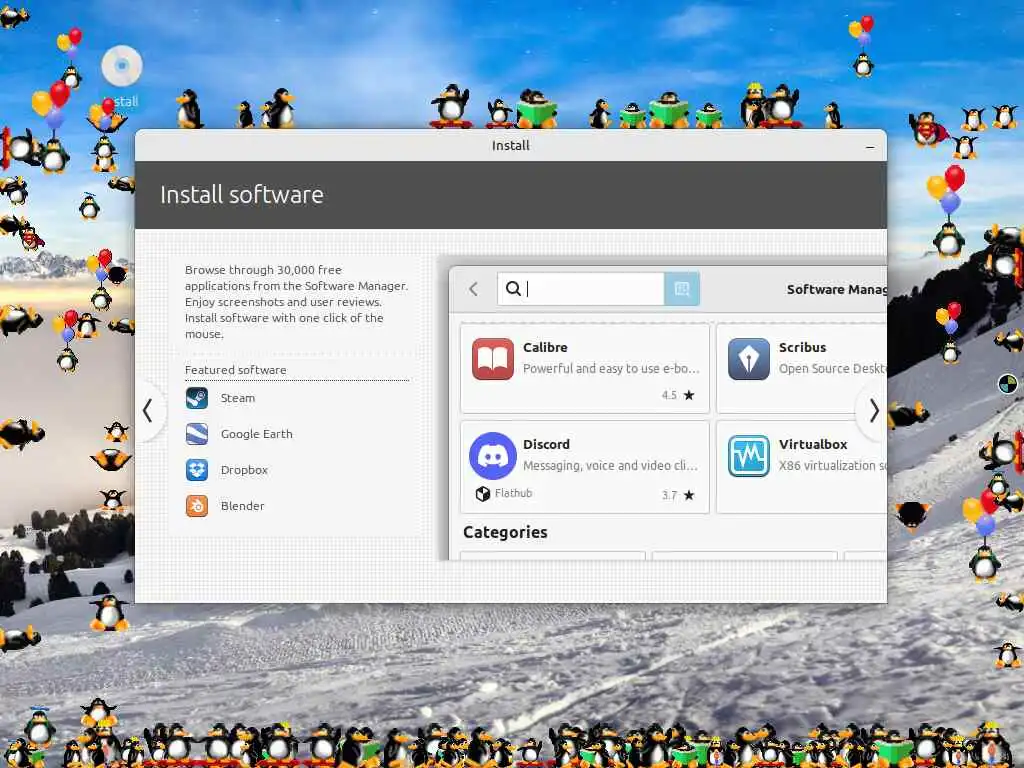Click the Calibre title text
The width and height of the screenshot is (1024, 768).
click(x=545, y=347)
